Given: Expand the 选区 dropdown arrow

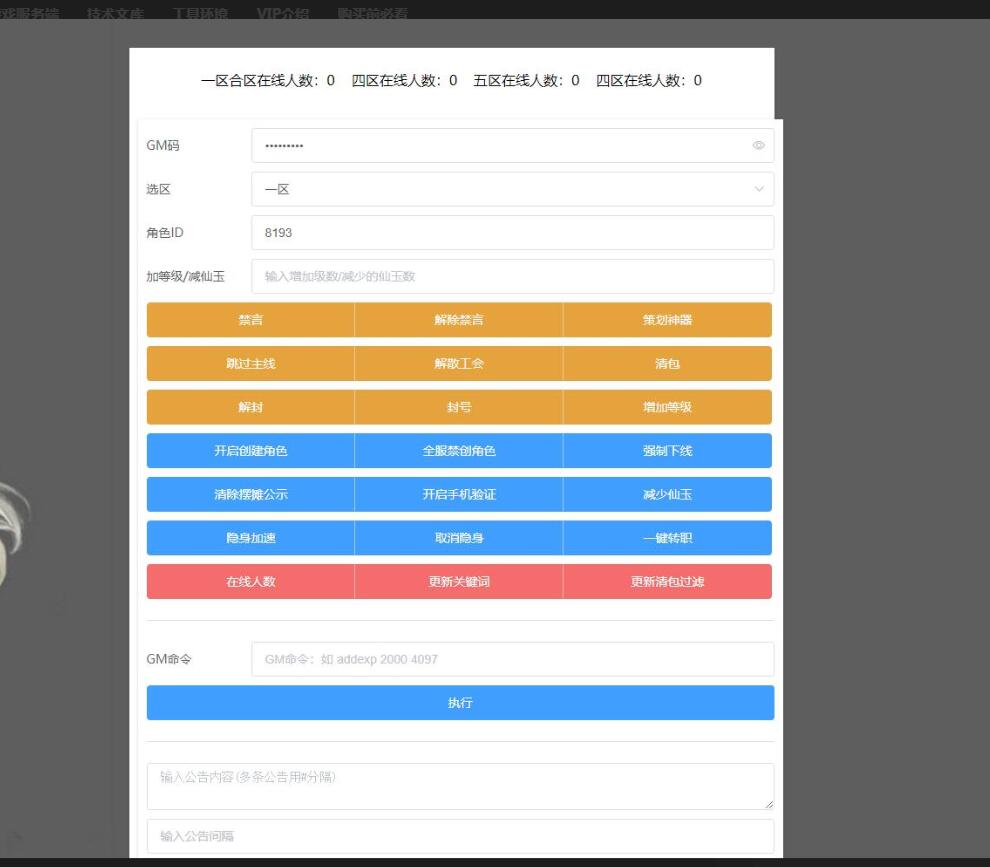Looking at the screenshot, I should click(758, 189).
